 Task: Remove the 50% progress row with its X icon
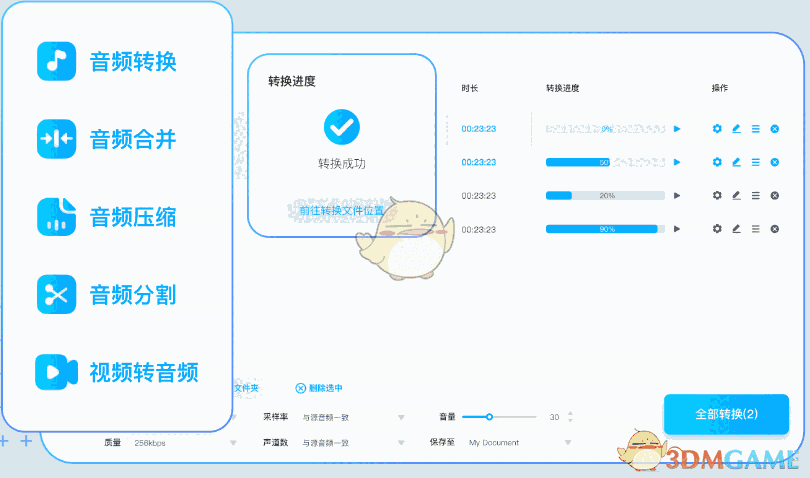(775, 162)
